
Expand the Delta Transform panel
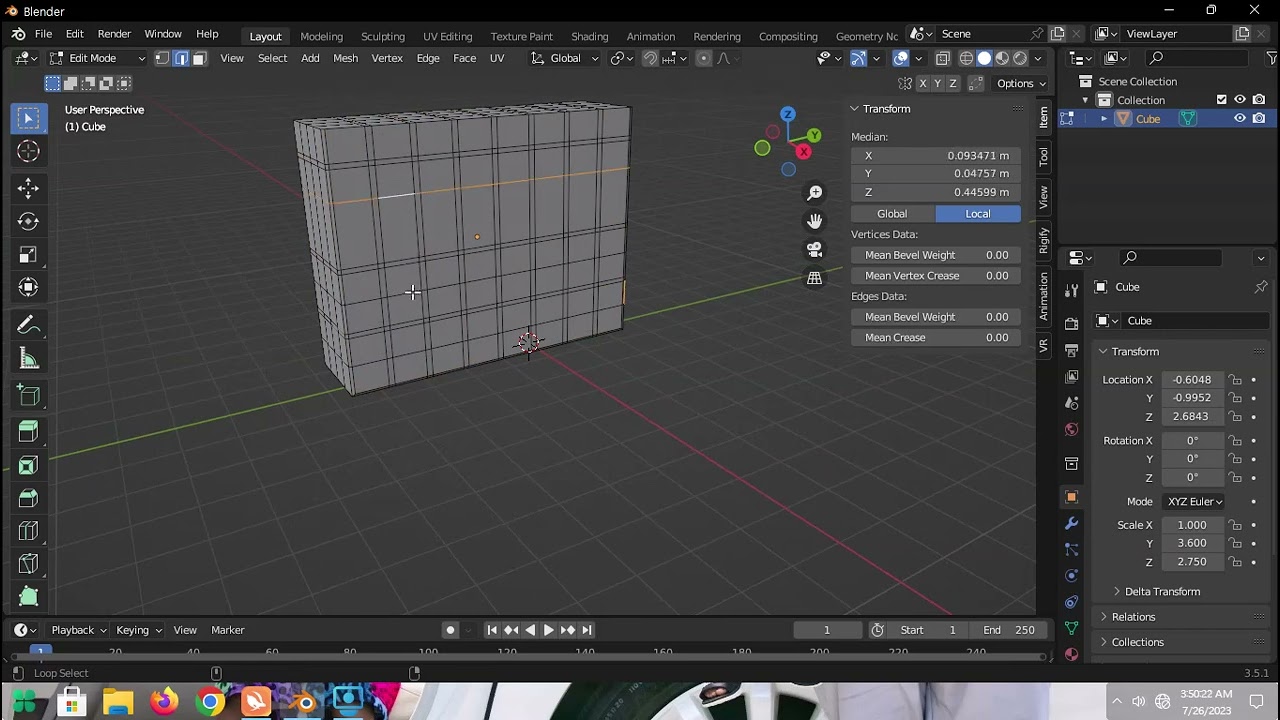(x=1162, y=591)
